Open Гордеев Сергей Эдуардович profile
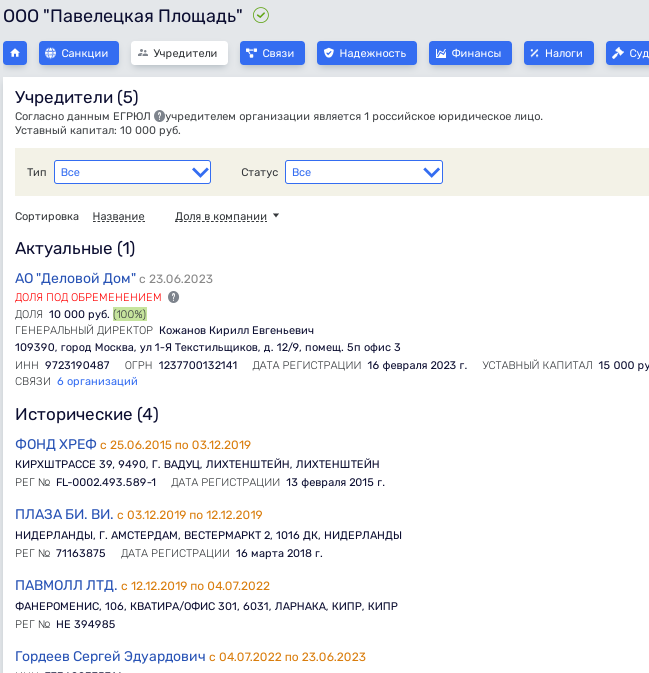The height and width of the screenshot is (673, 649). [110, 656]
